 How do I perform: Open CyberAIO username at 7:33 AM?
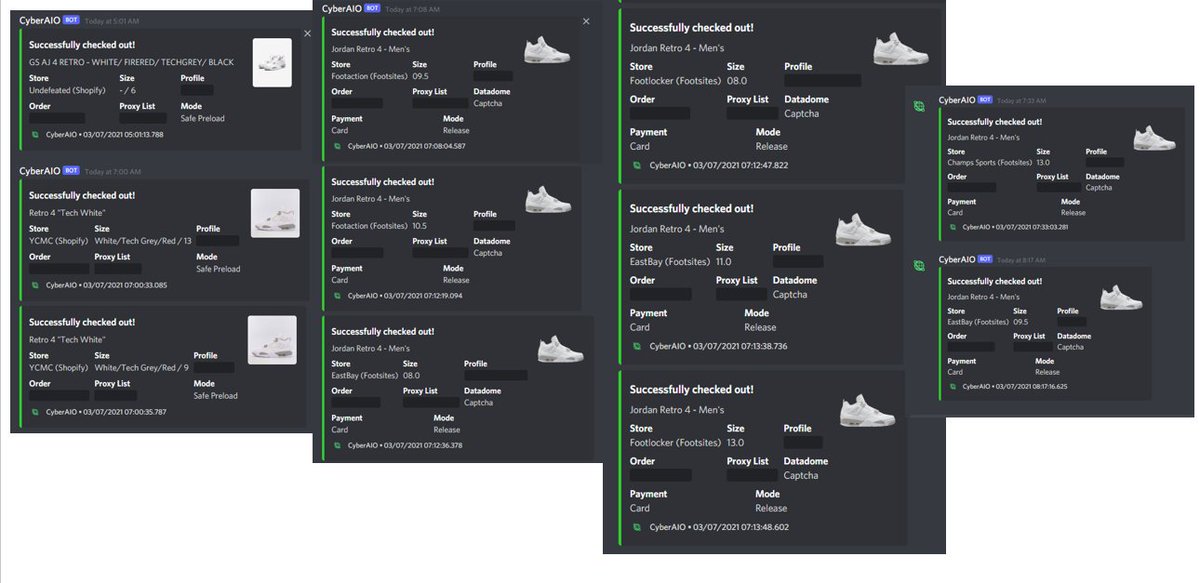957,100
